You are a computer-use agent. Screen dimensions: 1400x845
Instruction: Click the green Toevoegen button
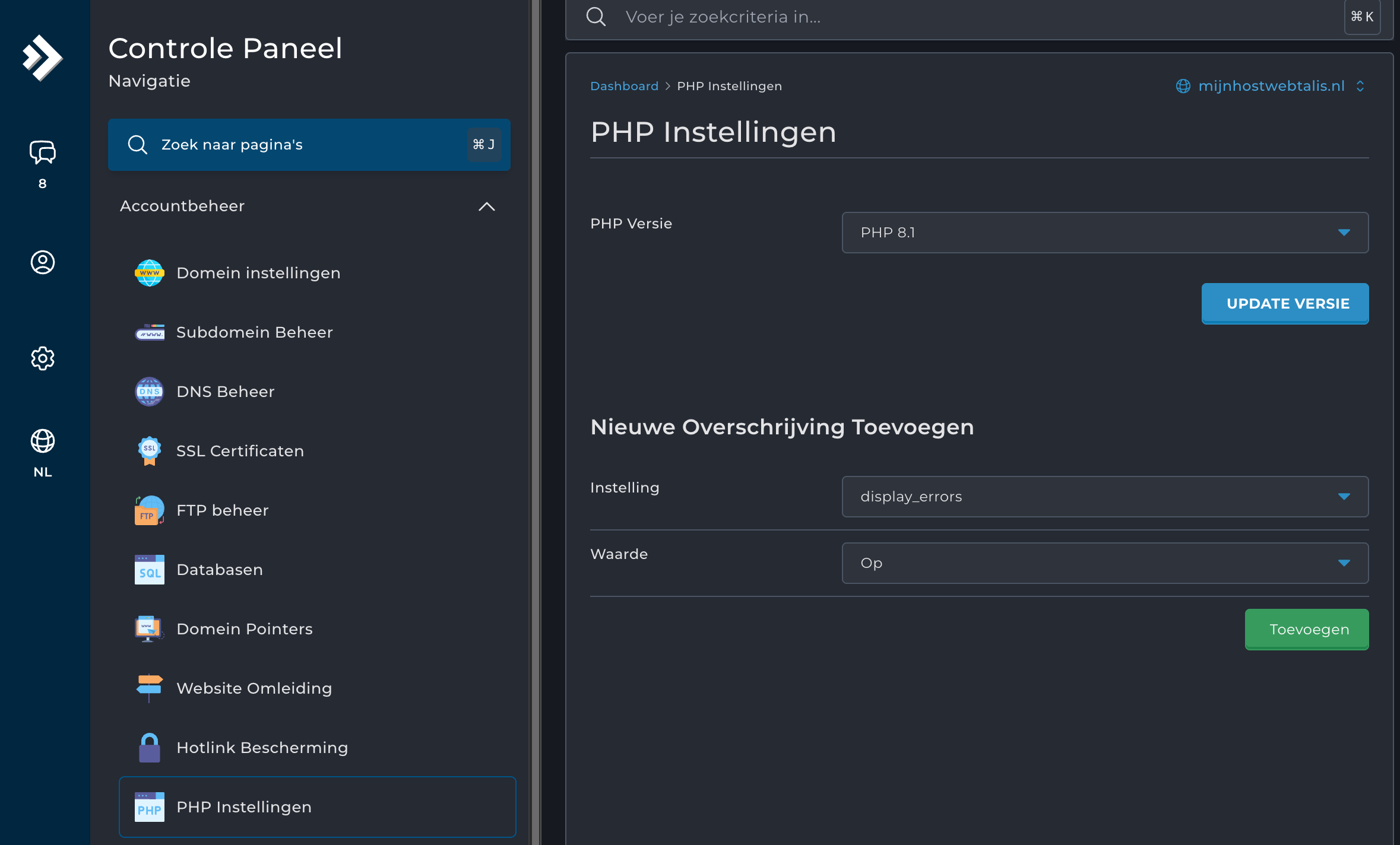click(1307, 630)
